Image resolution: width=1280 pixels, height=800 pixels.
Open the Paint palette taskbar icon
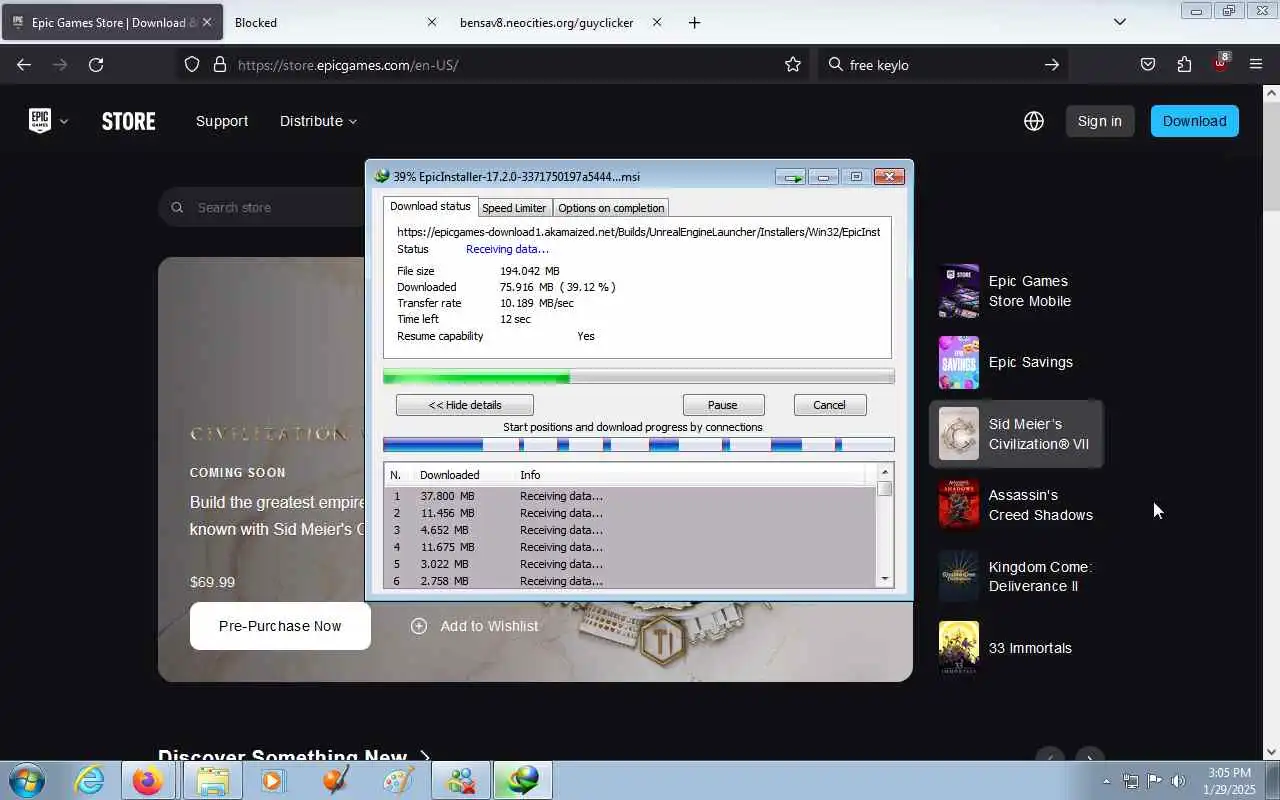(398, 780)
